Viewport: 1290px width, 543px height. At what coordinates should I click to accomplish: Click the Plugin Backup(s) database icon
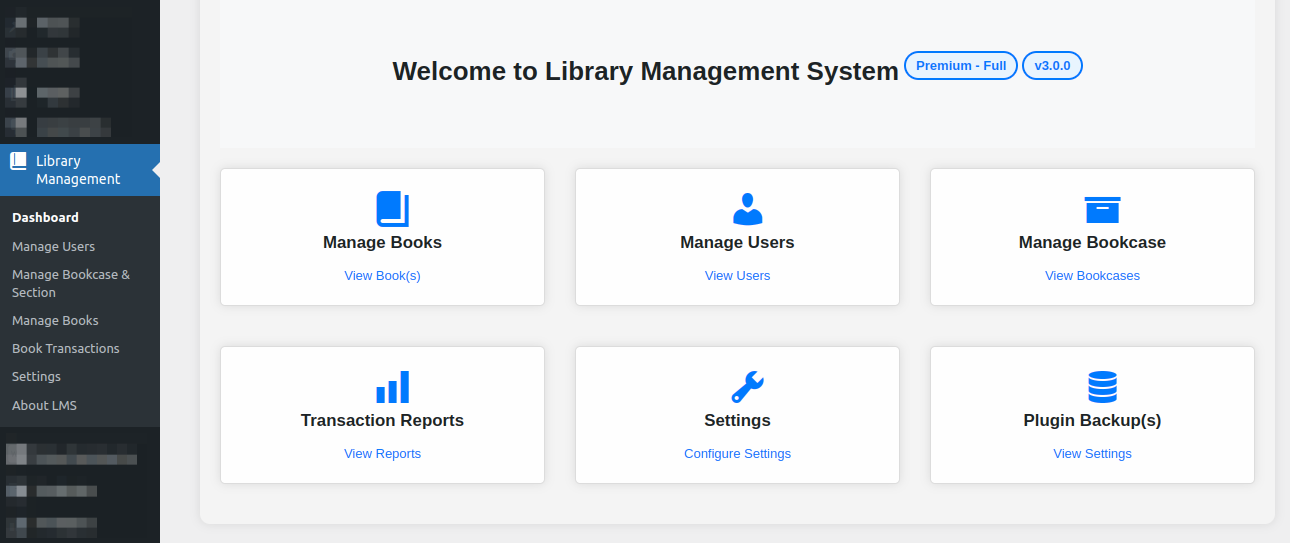click(1102, 387)
